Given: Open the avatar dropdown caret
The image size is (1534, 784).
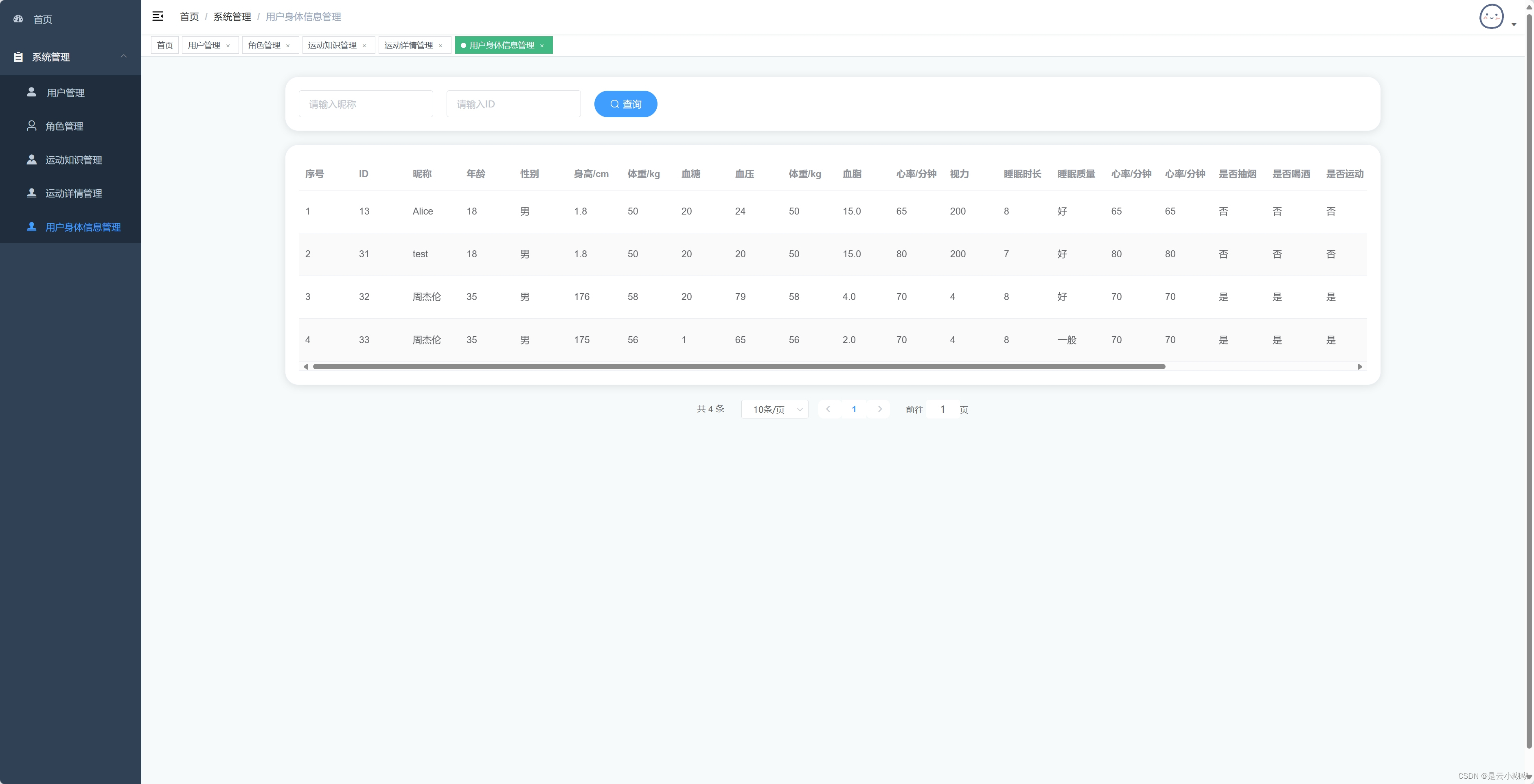Looking at the screenshot, I should coord(1514,24).
